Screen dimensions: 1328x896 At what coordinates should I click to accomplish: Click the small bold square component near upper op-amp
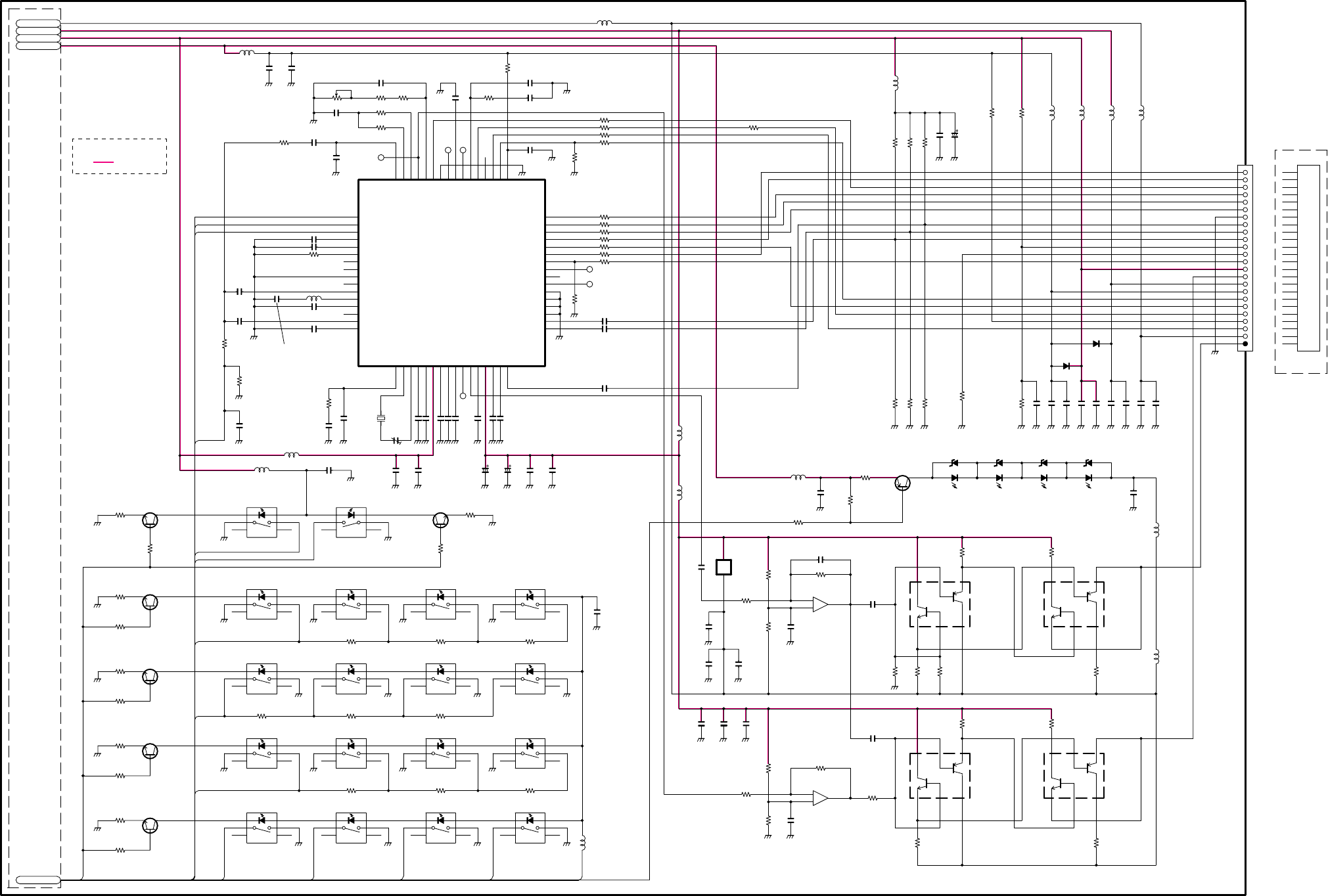pos(723,567)
